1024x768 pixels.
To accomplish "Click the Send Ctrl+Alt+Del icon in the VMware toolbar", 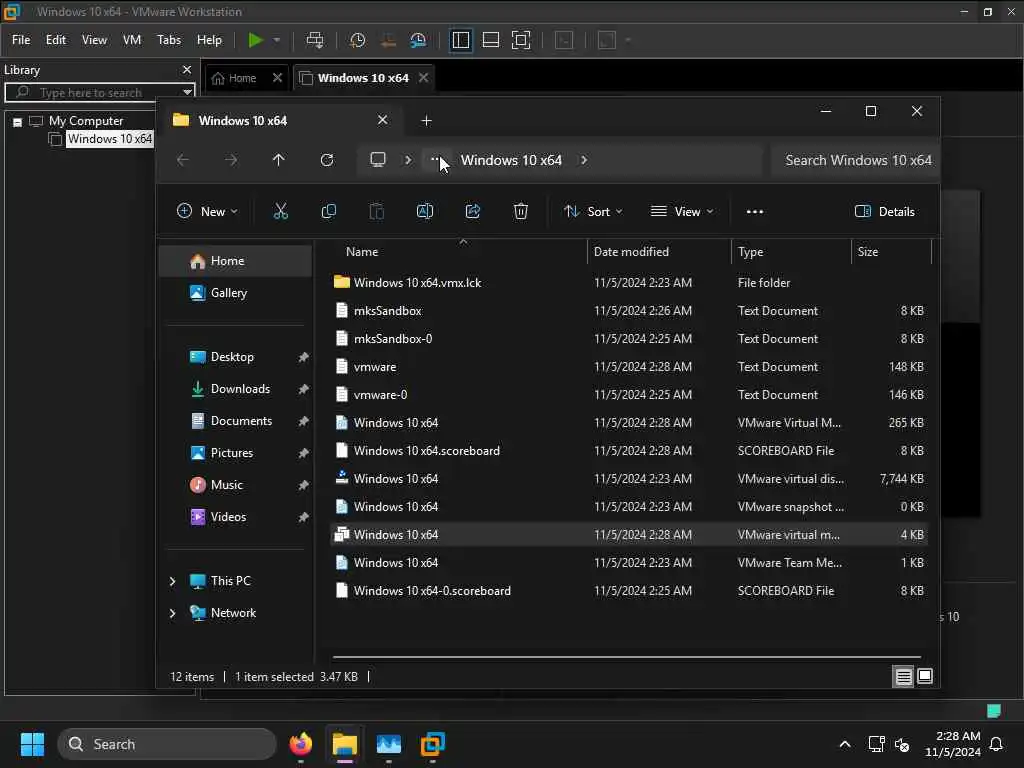I will 315,40.
